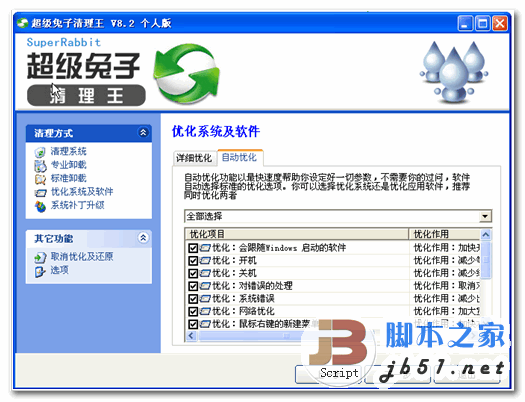Uncheck the 优化：鼠标右键的新建菜单 checkbox
The image size is (525, 402).
click(x=193, y=324)
